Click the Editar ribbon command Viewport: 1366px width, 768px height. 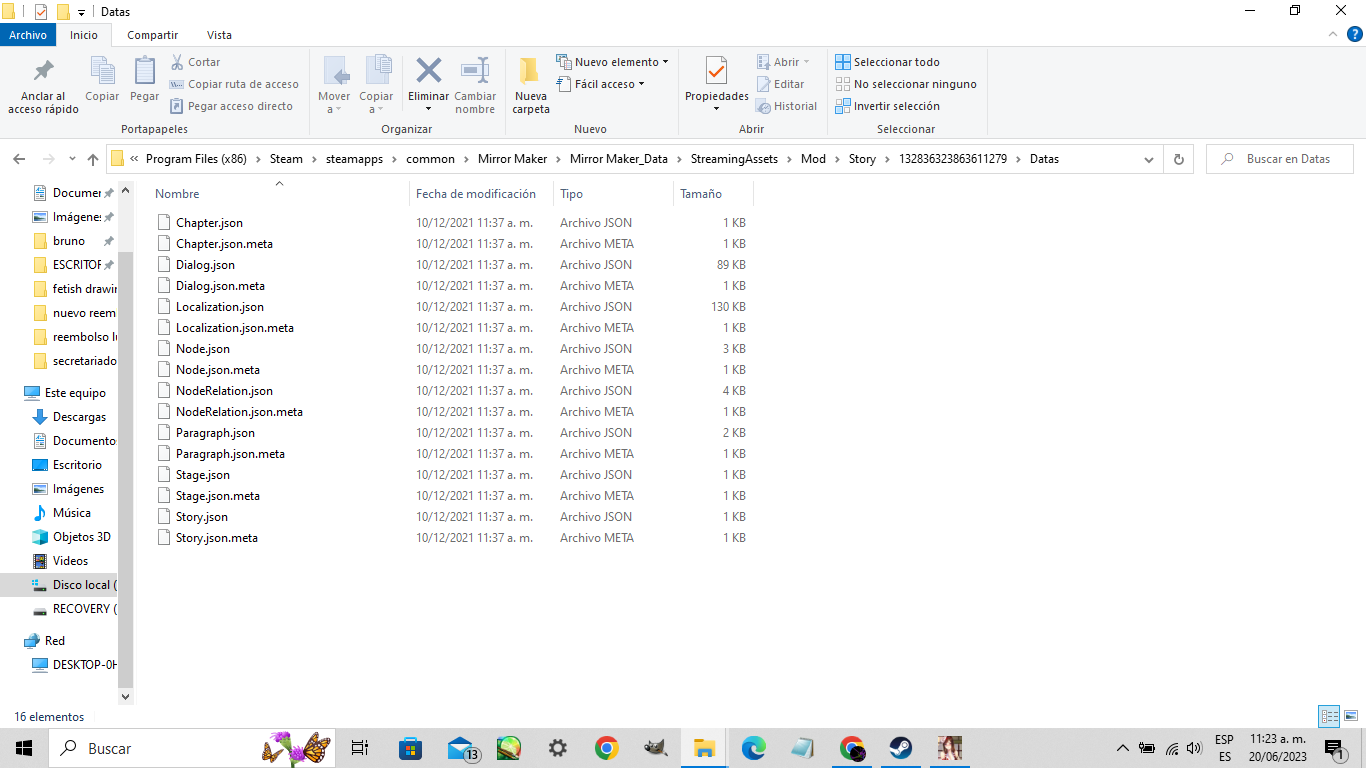780,84
